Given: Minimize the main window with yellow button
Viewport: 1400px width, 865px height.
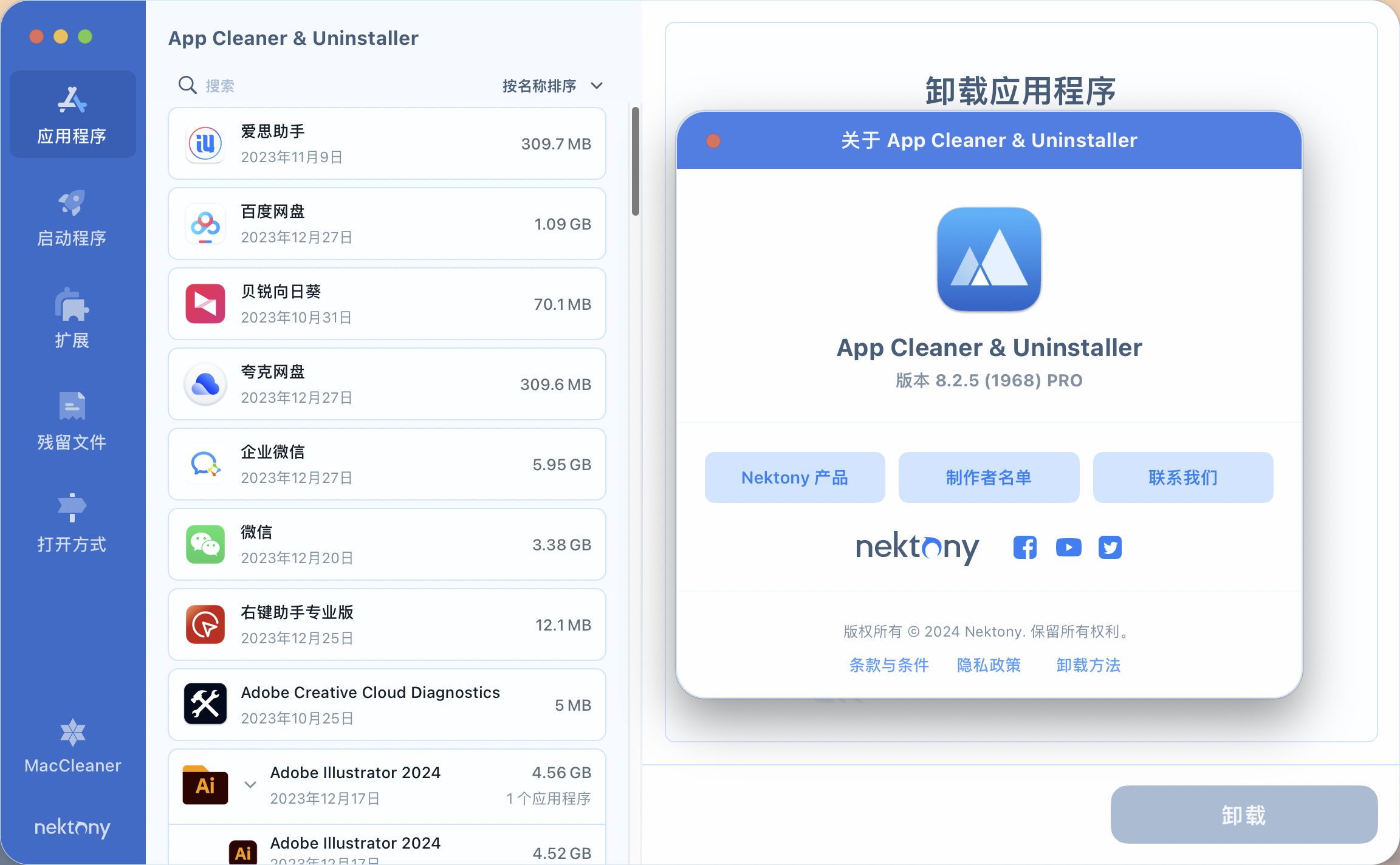Looking at the screenshot, I should click(61, 36).
